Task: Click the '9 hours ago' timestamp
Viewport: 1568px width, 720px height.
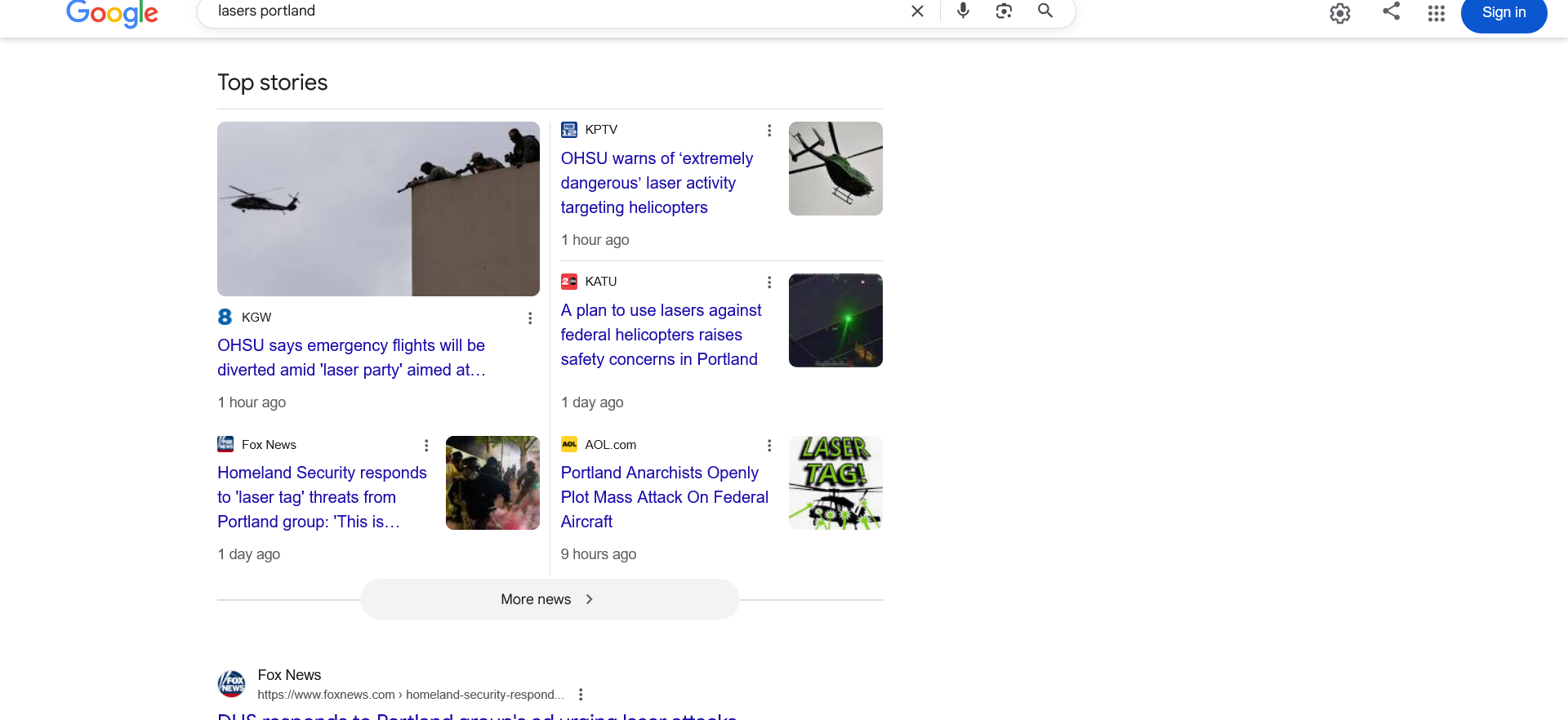Action: [x=599, y=554]
